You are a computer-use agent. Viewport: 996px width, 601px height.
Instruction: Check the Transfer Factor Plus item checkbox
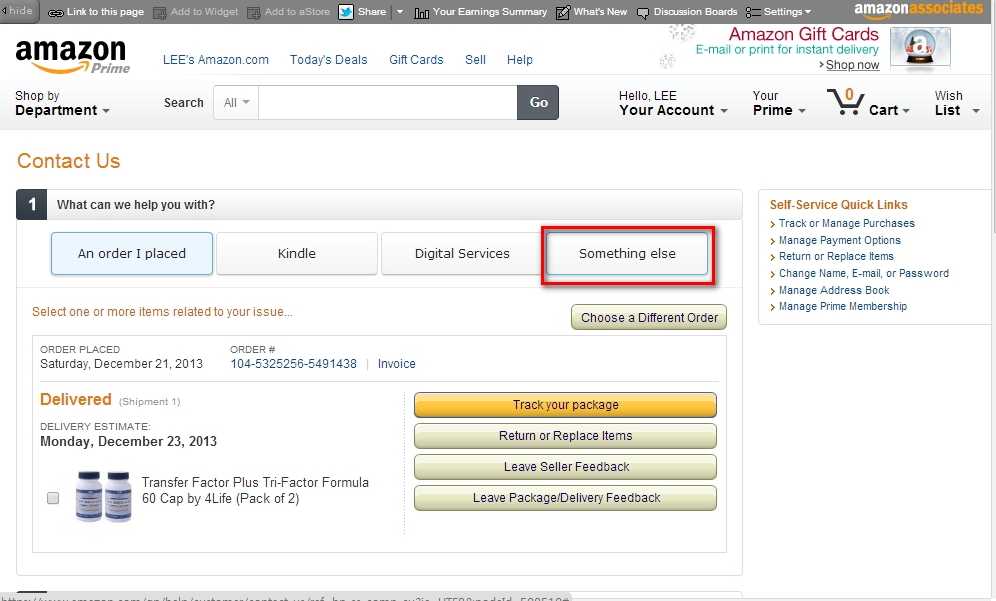53,497
